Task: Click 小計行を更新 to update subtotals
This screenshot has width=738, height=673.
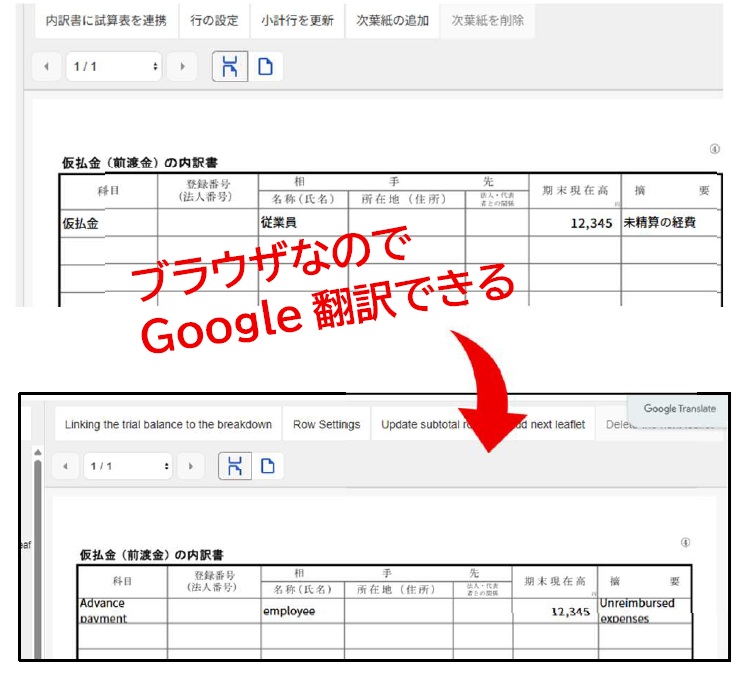Action: click(297, 21)
